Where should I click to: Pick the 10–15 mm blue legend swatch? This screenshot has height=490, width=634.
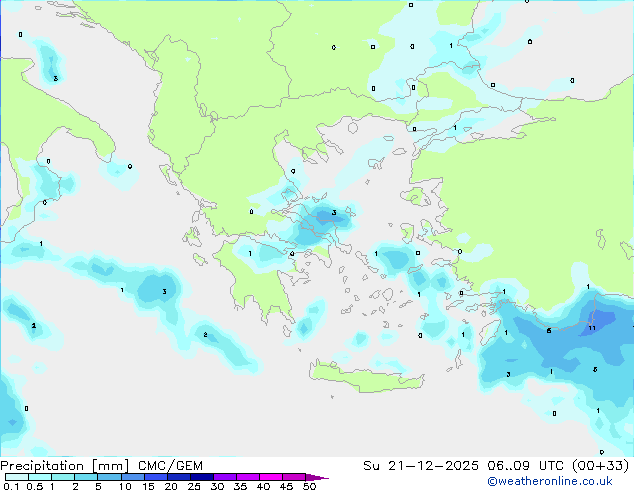click(x=133, y=477)
